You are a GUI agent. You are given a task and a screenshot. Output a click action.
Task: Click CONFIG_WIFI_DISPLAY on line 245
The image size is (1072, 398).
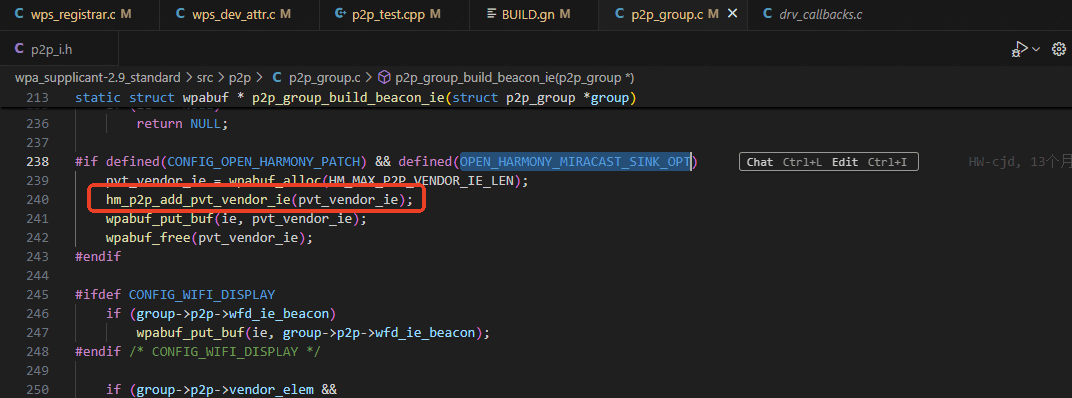pos(202,295)
